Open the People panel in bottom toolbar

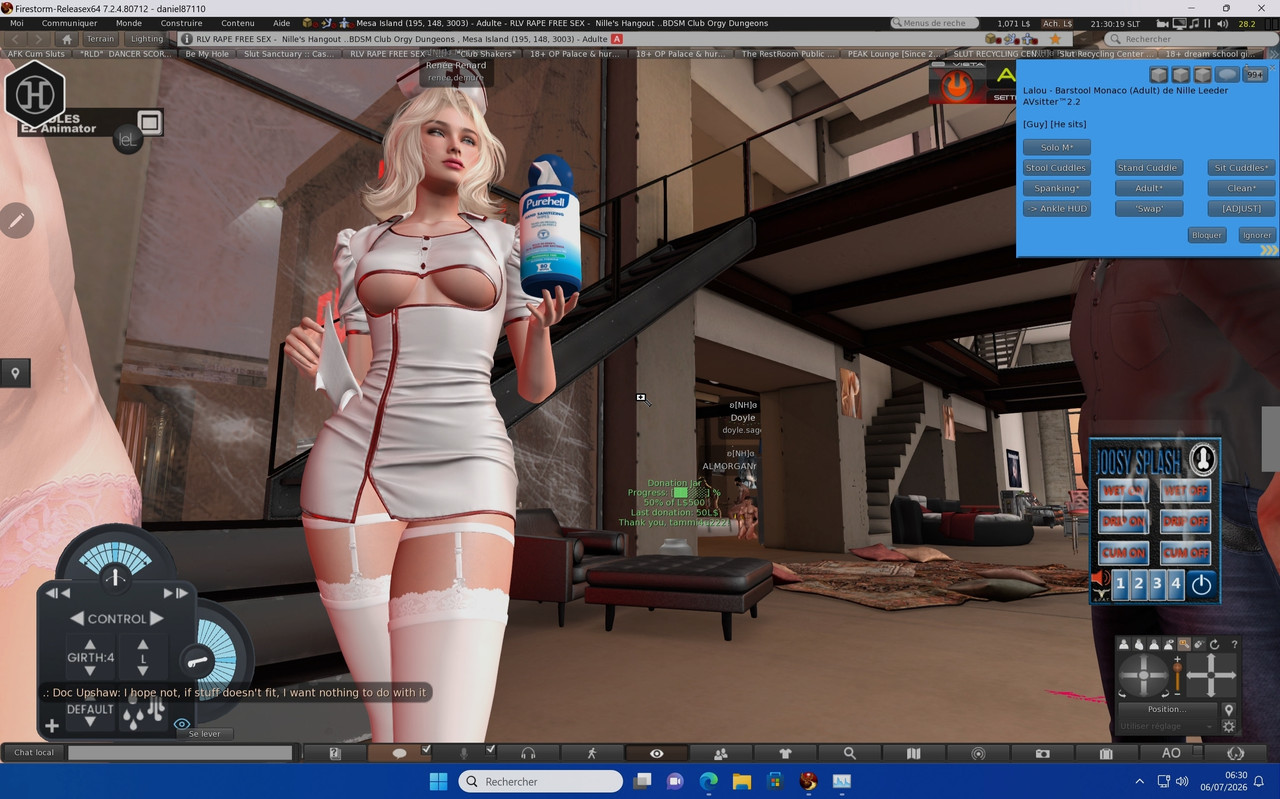[720, 753]
